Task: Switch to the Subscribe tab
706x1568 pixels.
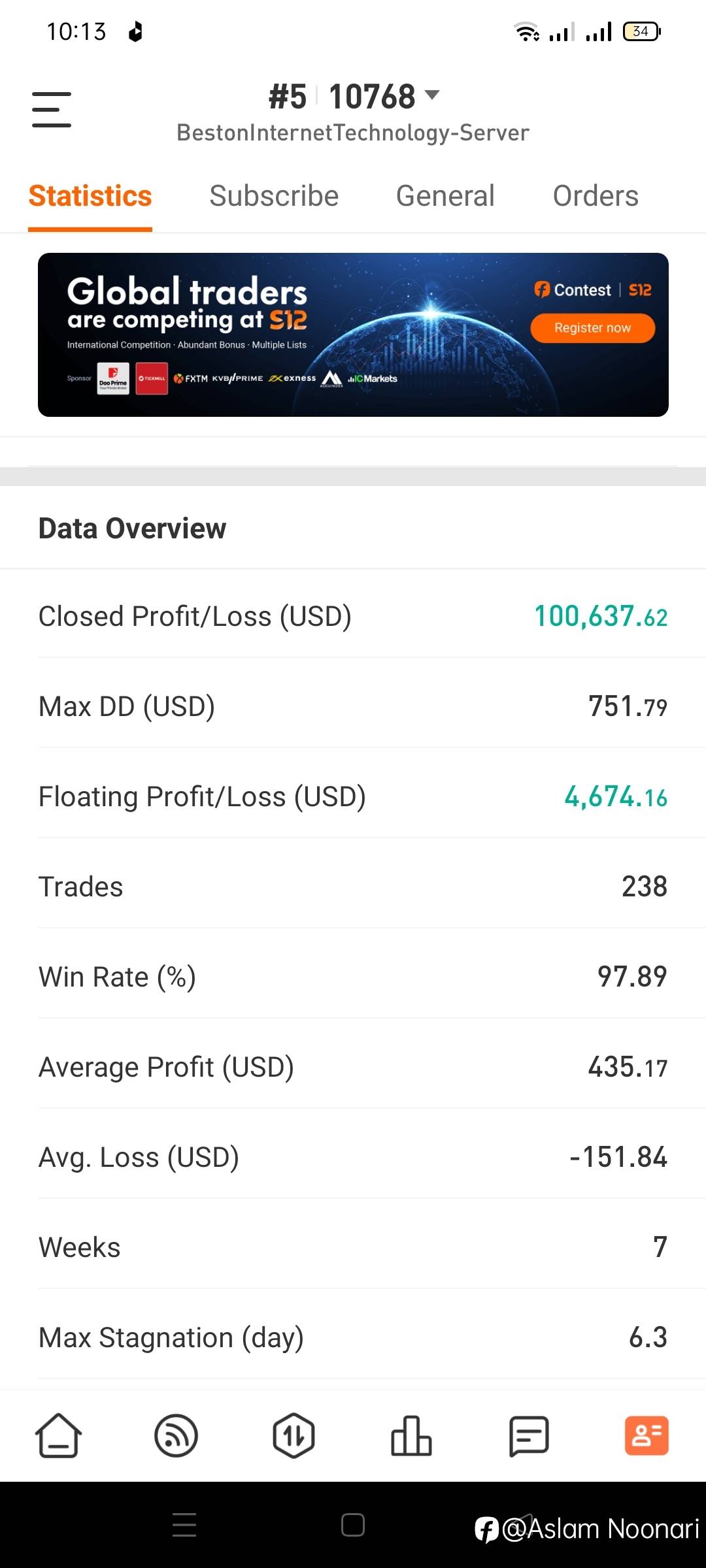Action: [x=274, y=196]
